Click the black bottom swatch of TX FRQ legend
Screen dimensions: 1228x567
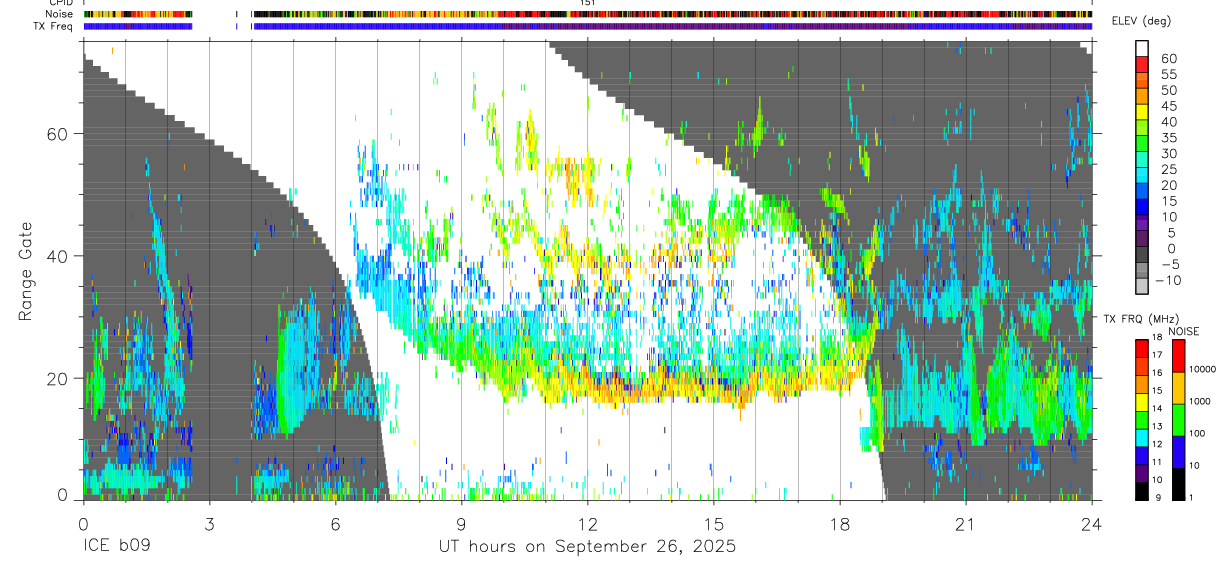point(1142,491)
